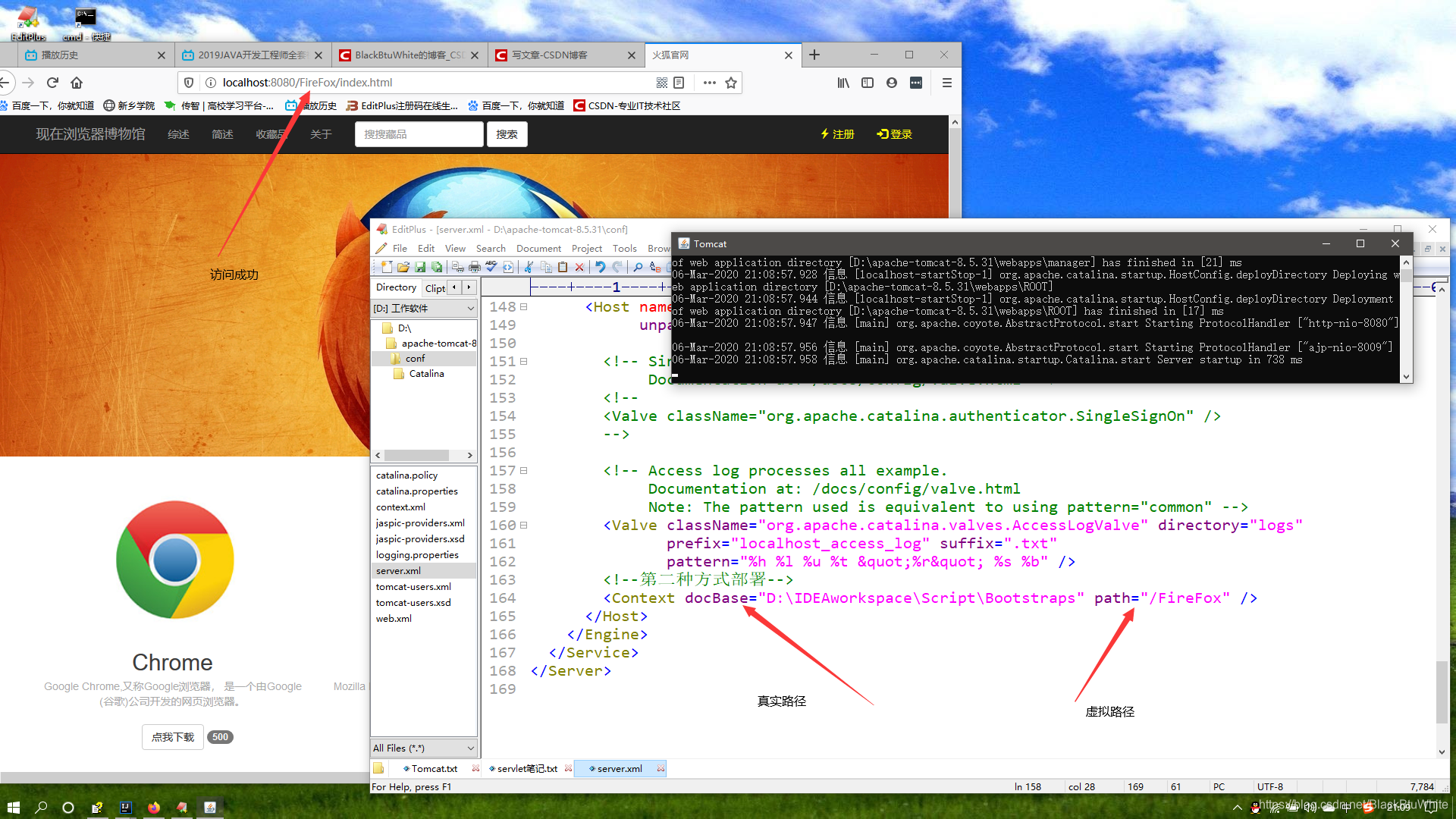
Task: Switch to the servlet笔记.txt document tab
Action: [527, 768]
